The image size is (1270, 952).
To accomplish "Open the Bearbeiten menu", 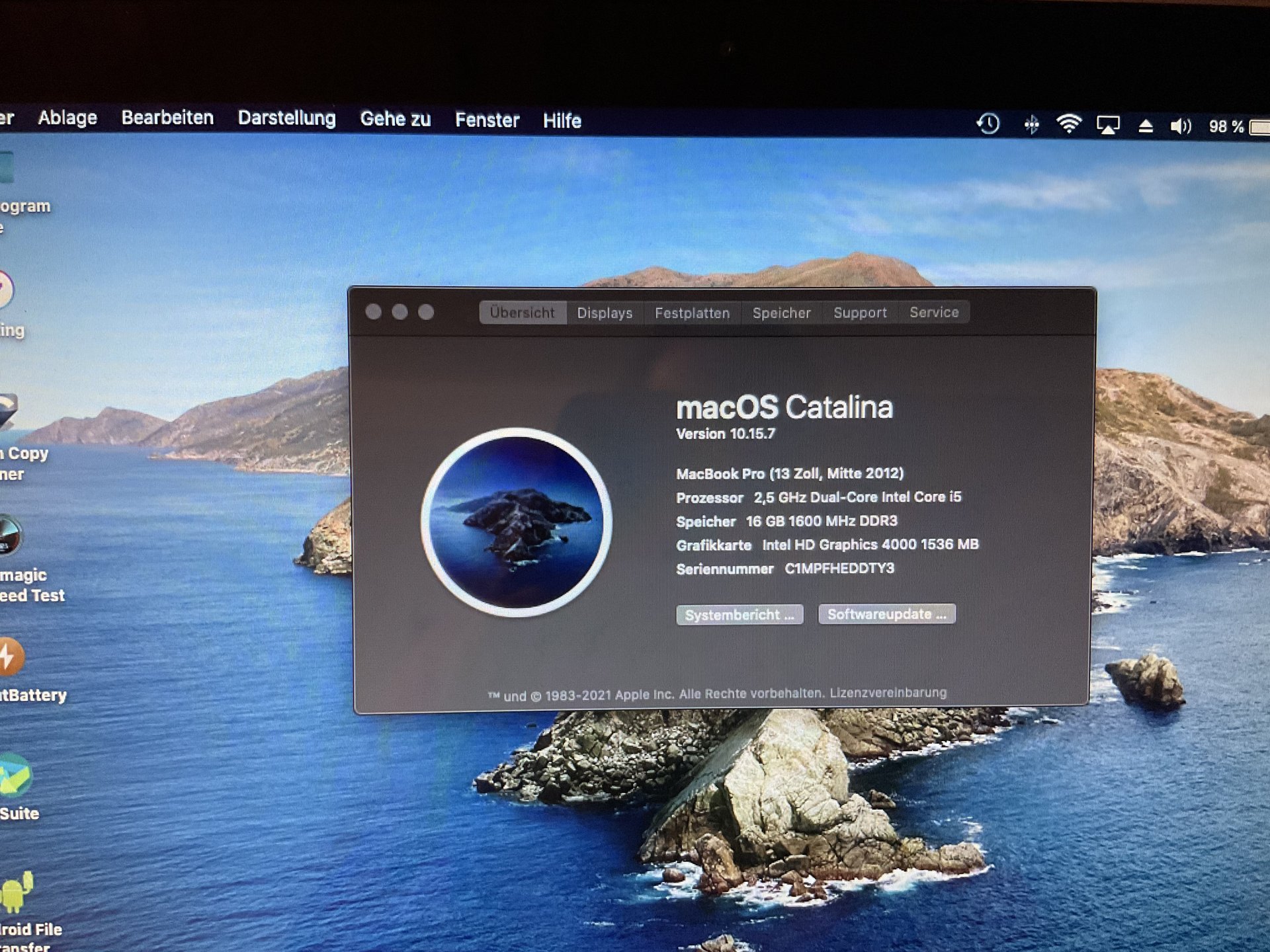I will pyautogui.click(x=167, y=118).
